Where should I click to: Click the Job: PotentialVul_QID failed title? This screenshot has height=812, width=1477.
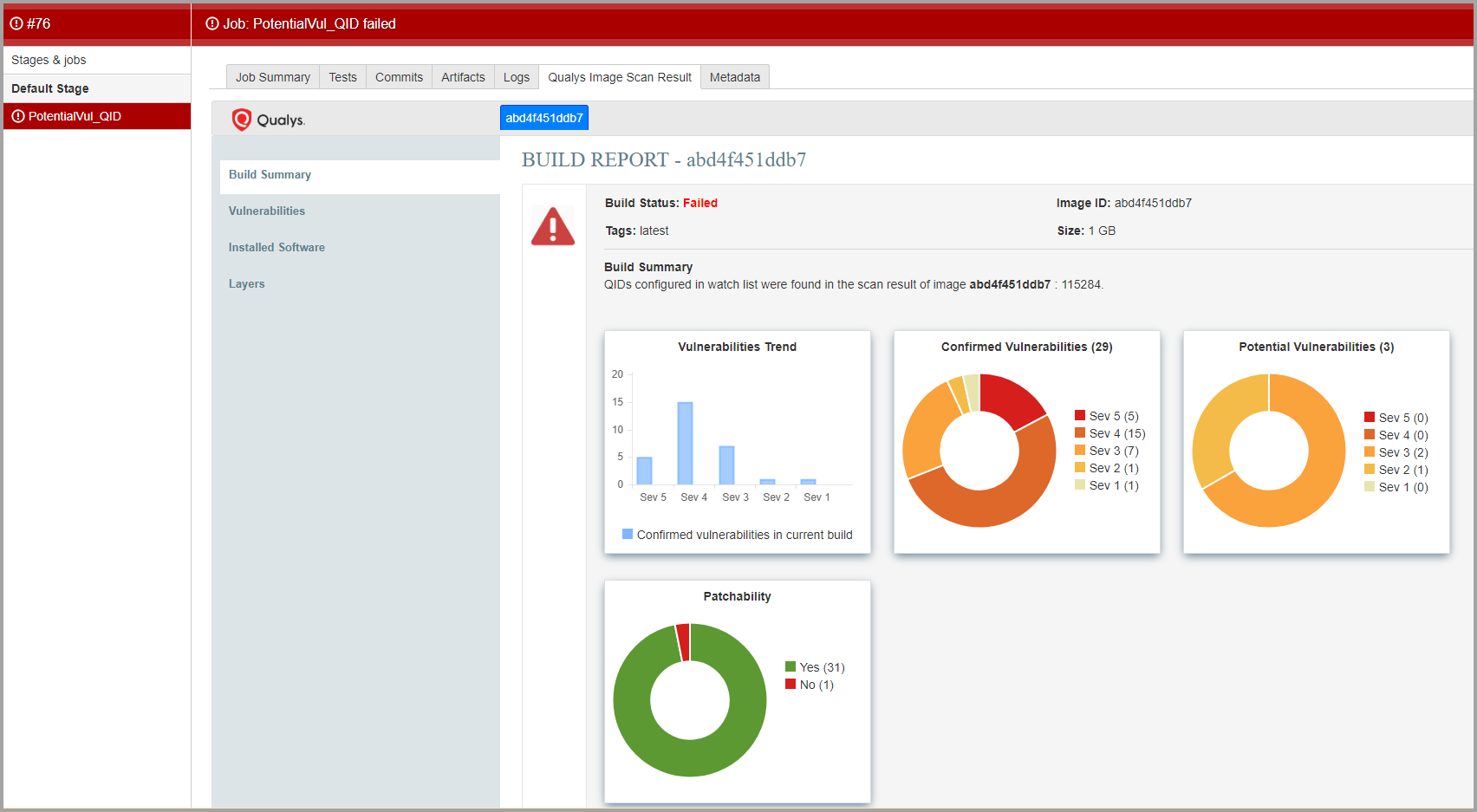[x=309, y=23]
